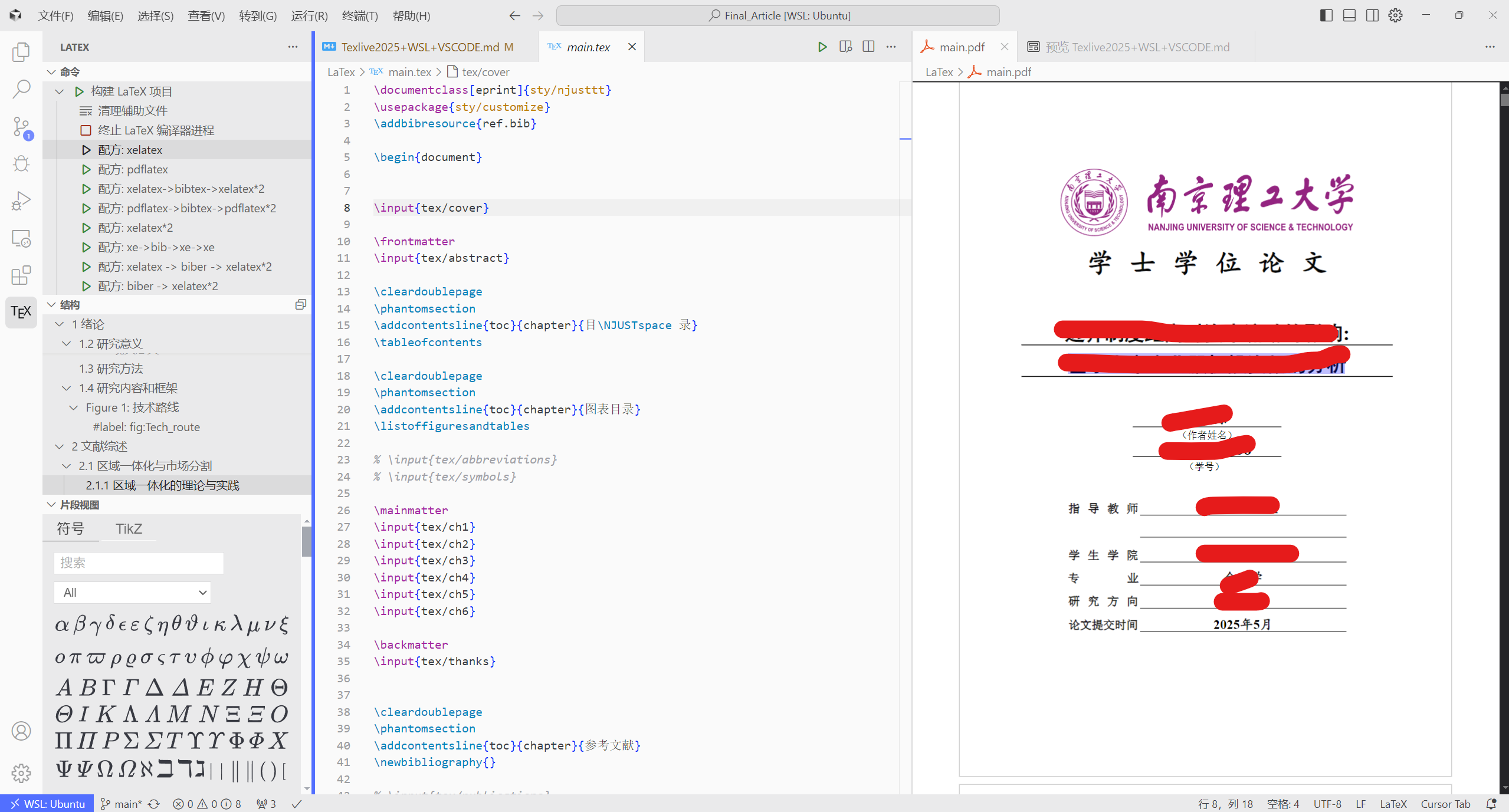Click View LaTeX PDF icon in editor toolbar
Screen dimensions: 1509x812
[x=845, y=47]
